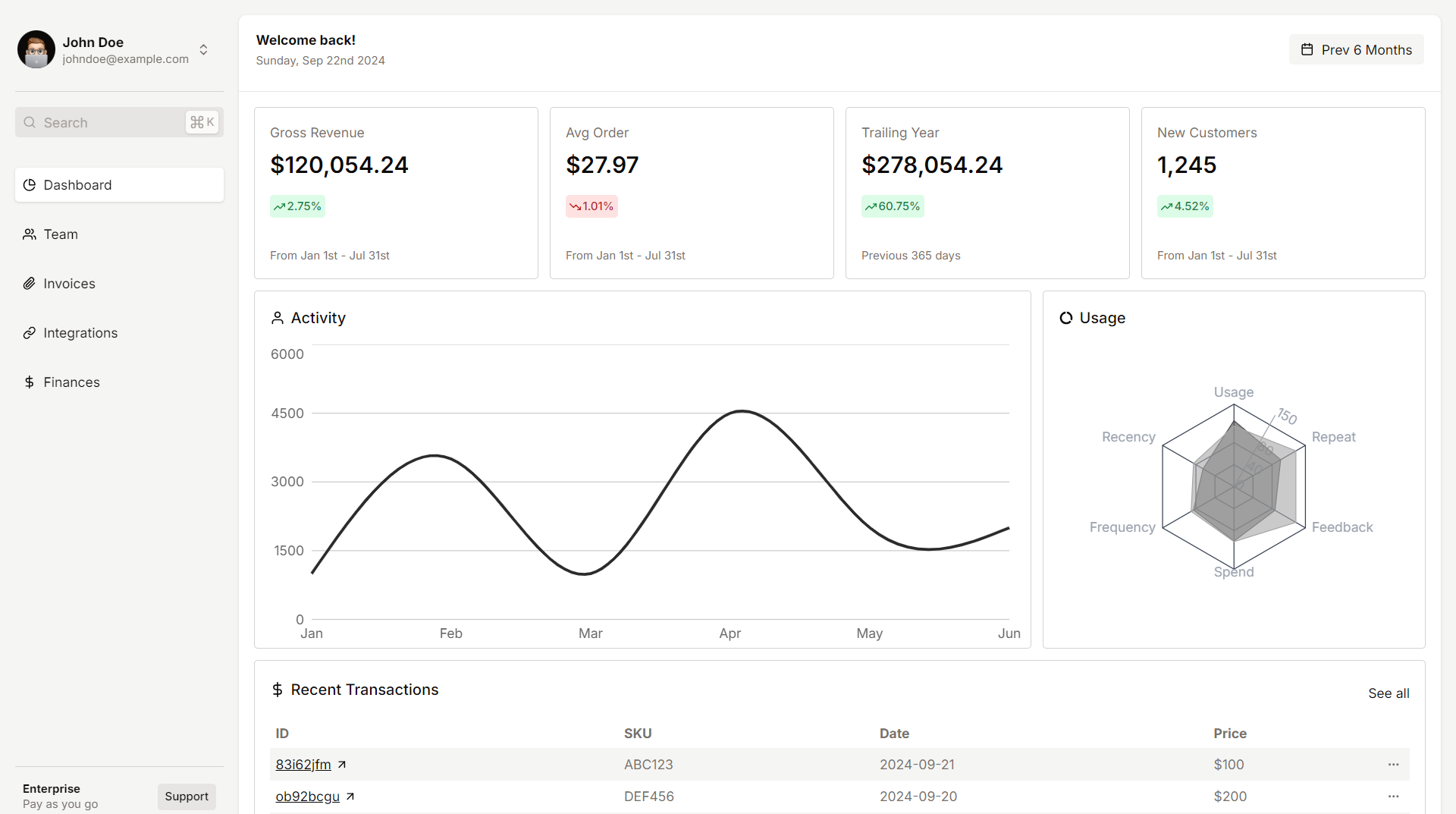1456x814 pixels.
Task: Click the person icon beside Activity
Action: (278, 318)
